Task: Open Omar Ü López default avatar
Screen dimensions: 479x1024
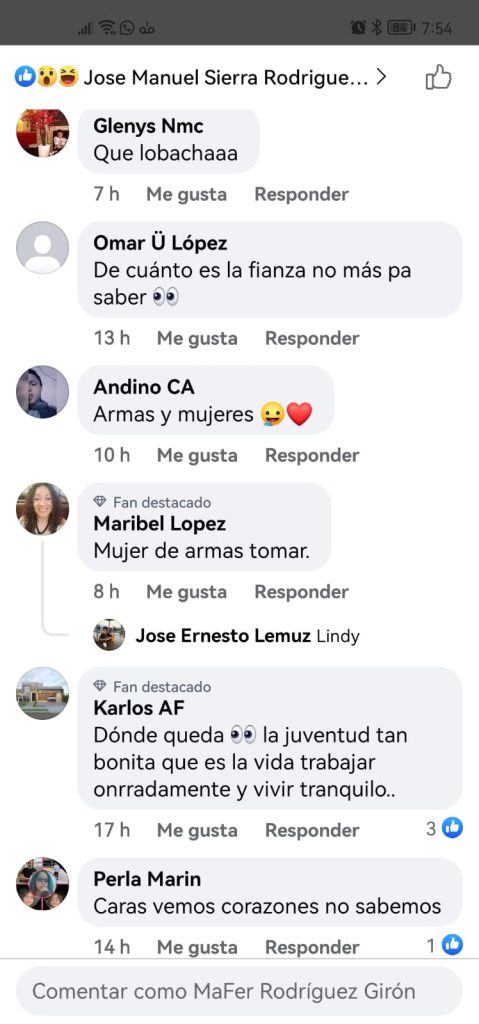Action: click(x=42, y=248)
